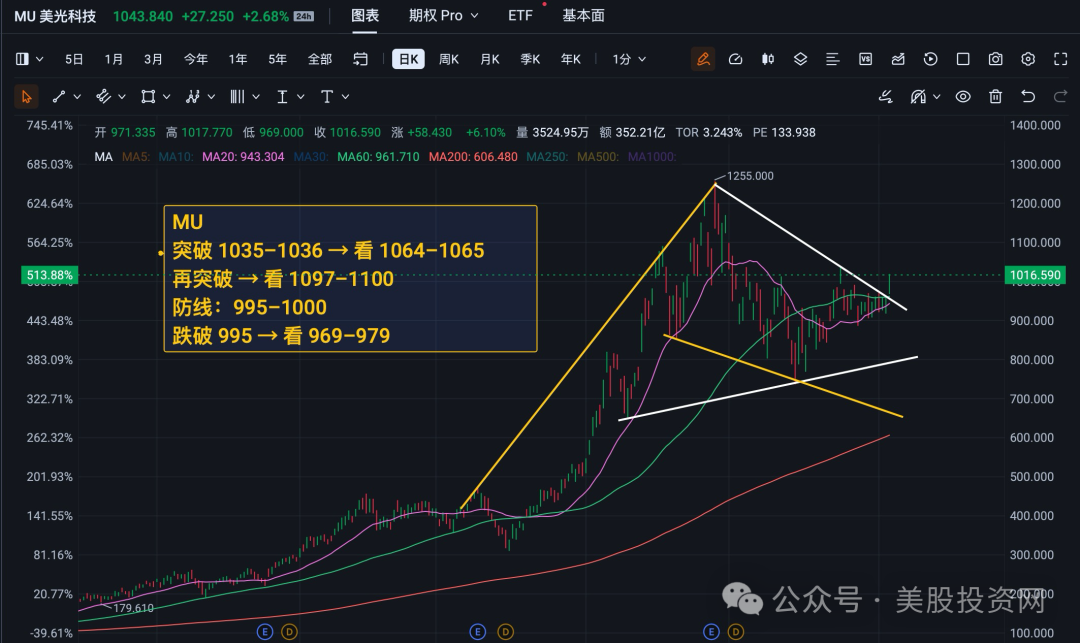1080x643 pixels.
Task: Choose the 5年 time range
Action: (278, 59)
